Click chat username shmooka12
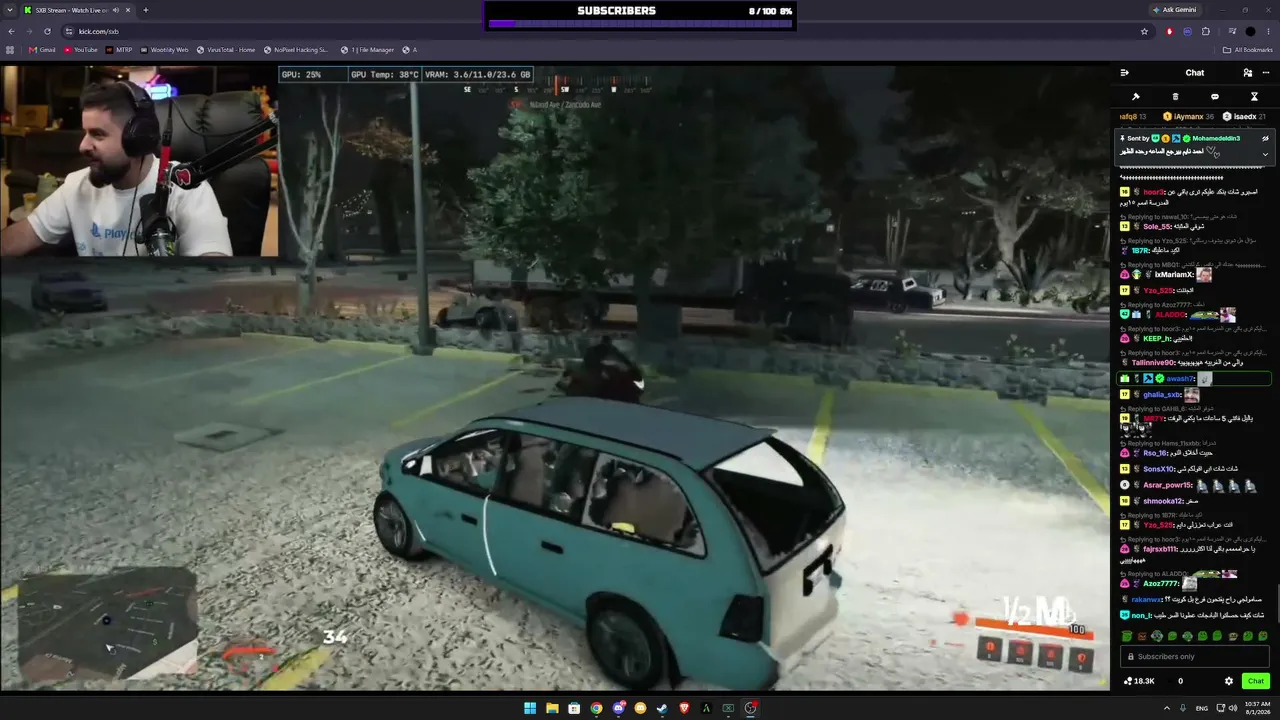1280x720 pixels. point(1163,501)
